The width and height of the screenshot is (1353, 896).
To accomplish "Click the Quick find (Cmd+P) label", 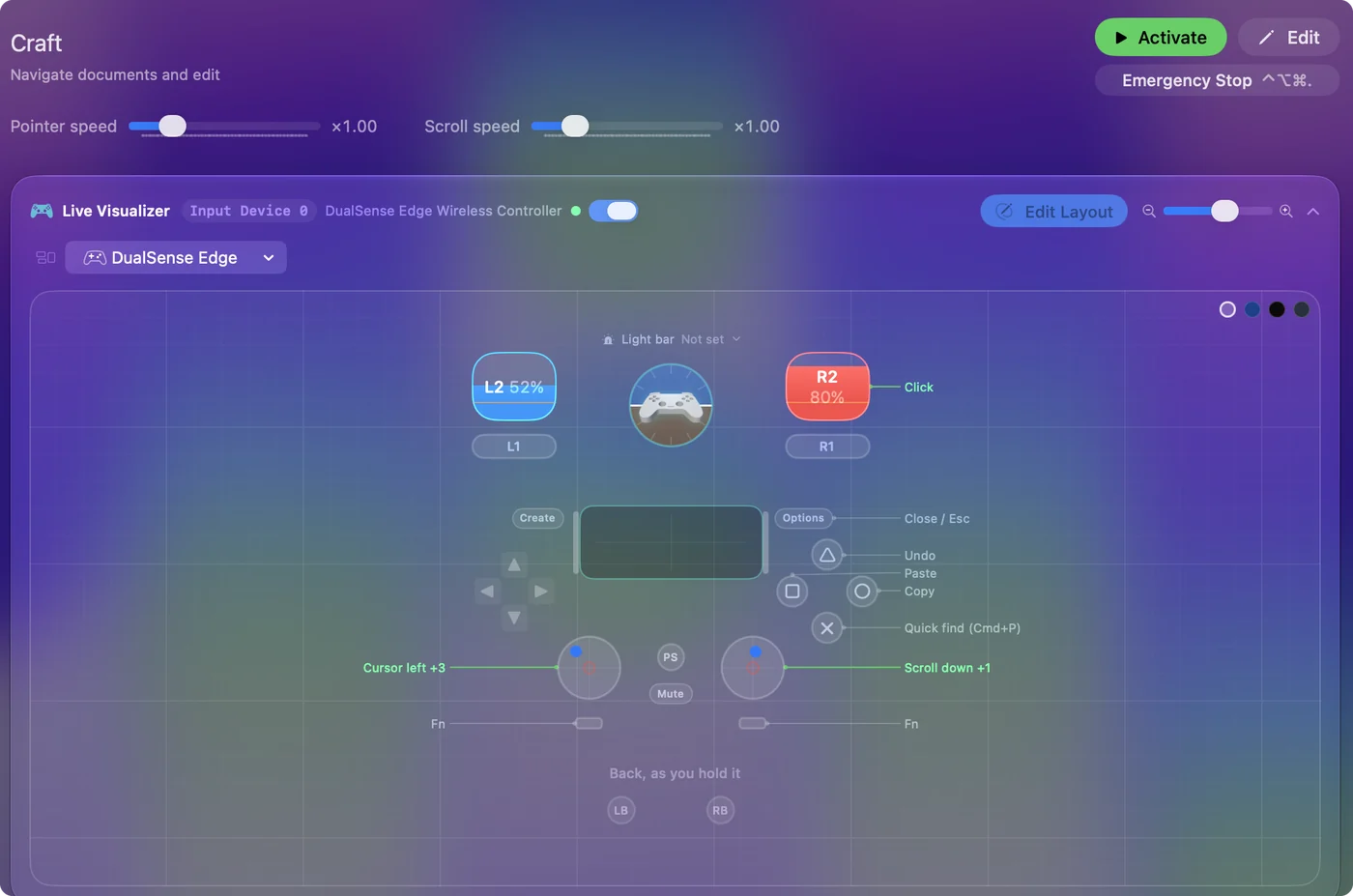I will [963, 628].
